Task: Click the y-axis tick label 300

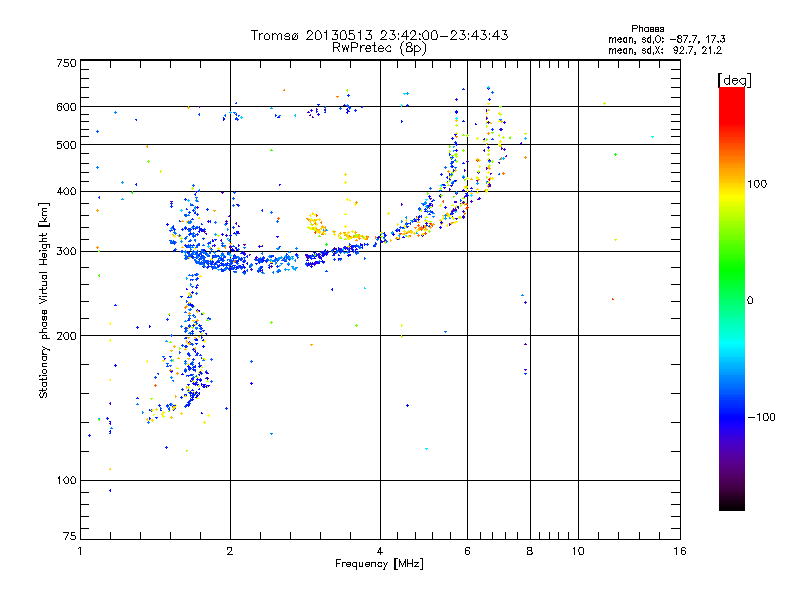Action: [66, 251]
